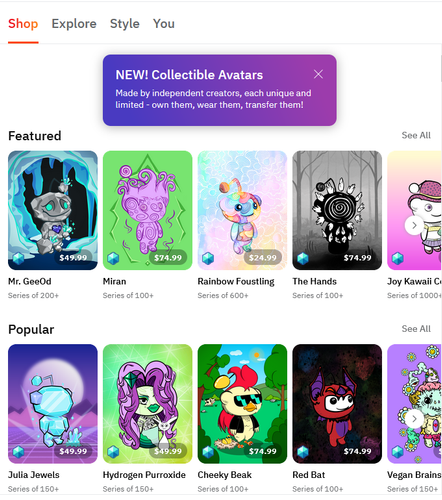Open the Joy Kawaii avatar card
Viewport: 442px width, 500px height.
click(414, 210)
